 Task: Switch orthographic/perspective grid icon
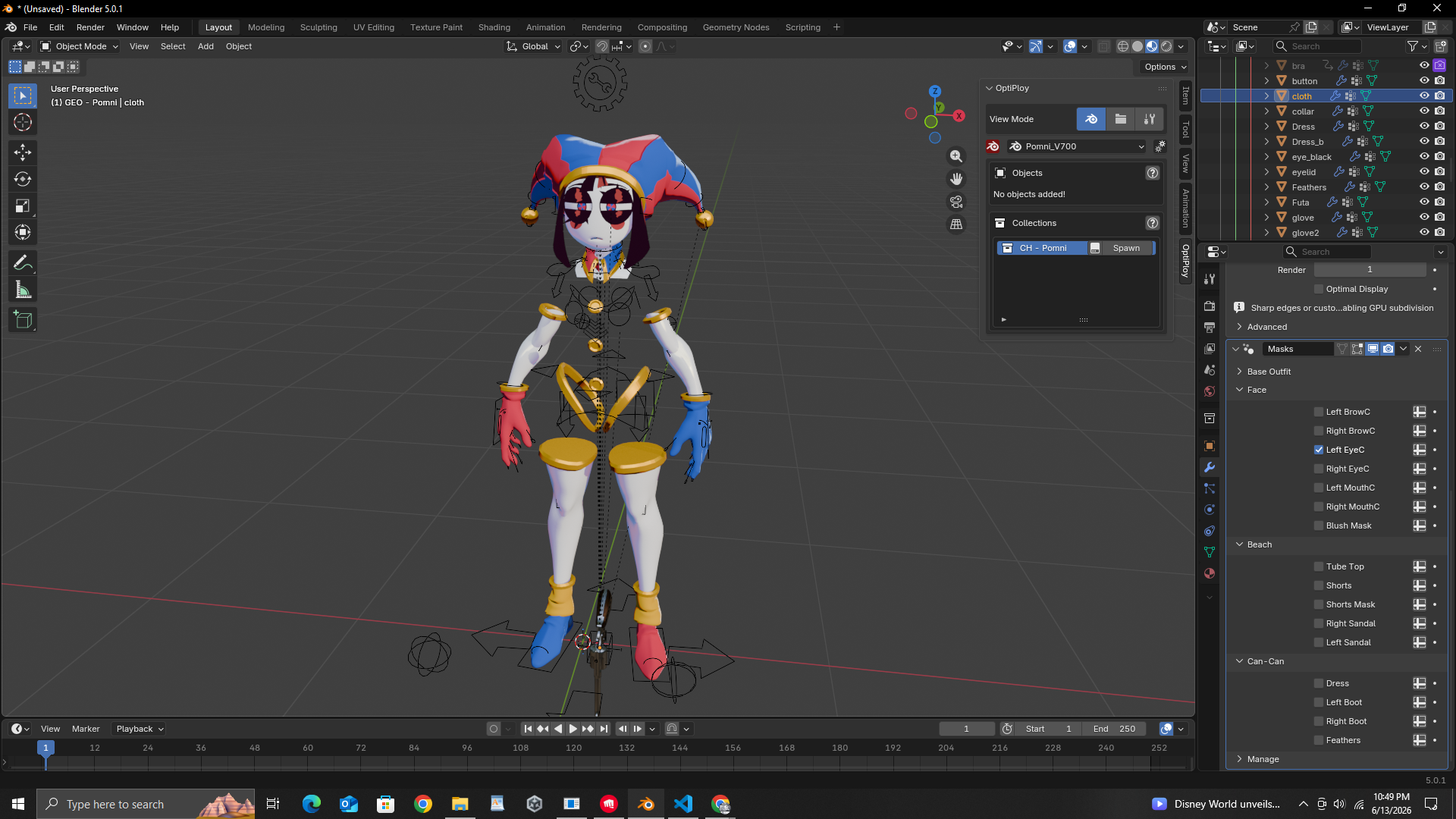pyautogui.click(x=956, y=224)
